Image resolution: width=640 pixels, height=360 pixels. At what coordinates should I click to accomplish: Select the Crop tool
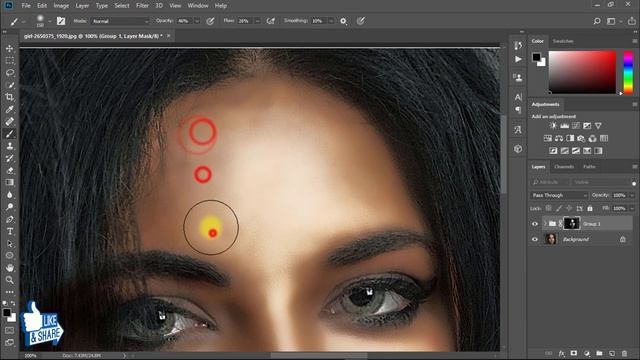(9, 97)
